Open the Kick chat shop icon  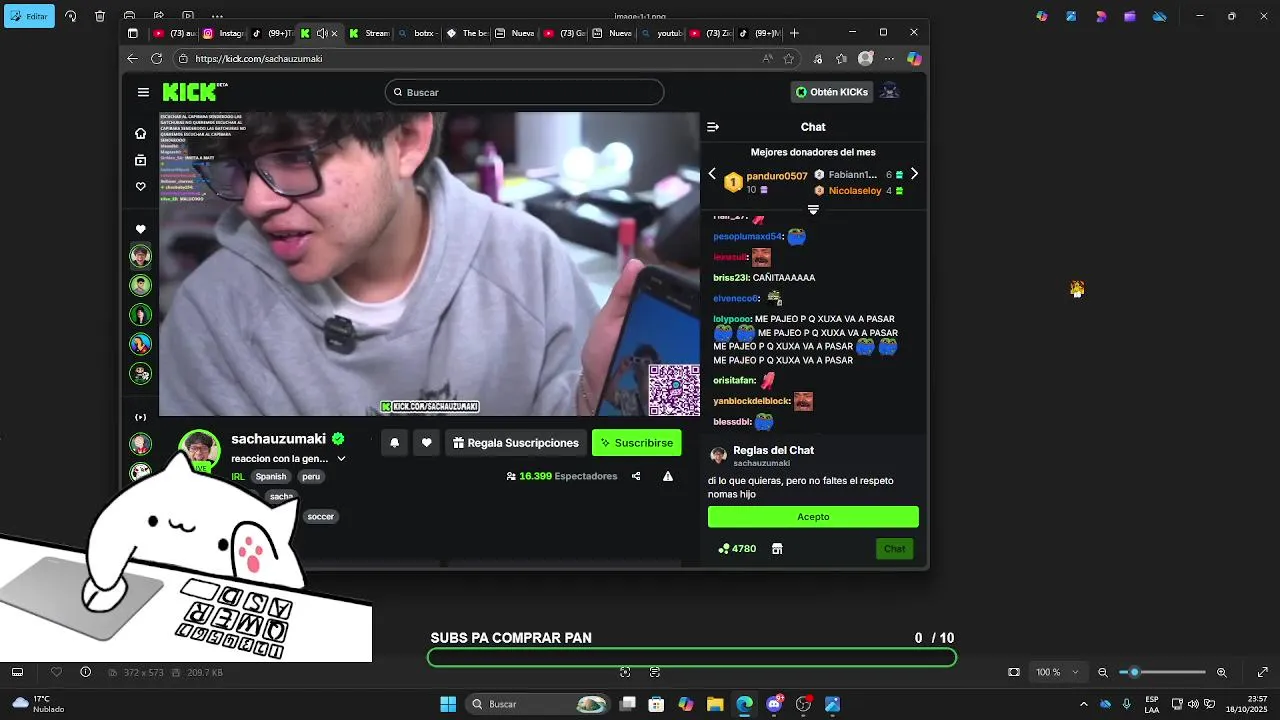click(777, 549)
